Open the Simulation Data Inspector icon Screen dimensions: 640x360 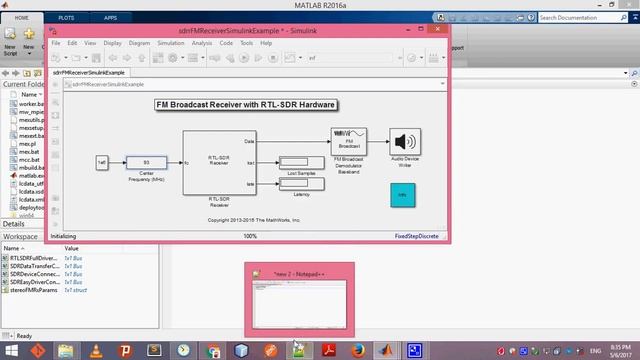click(290, 58)
